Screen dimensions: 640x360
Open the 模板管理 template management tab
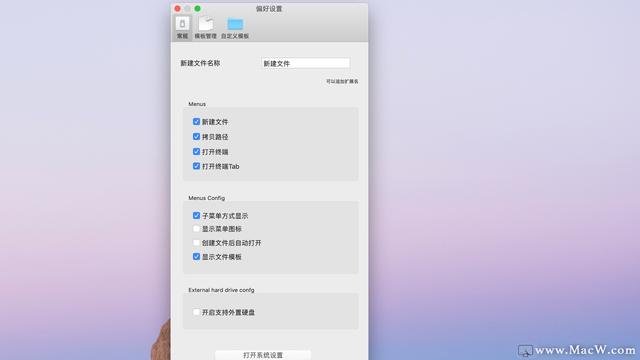pos(205,28)
